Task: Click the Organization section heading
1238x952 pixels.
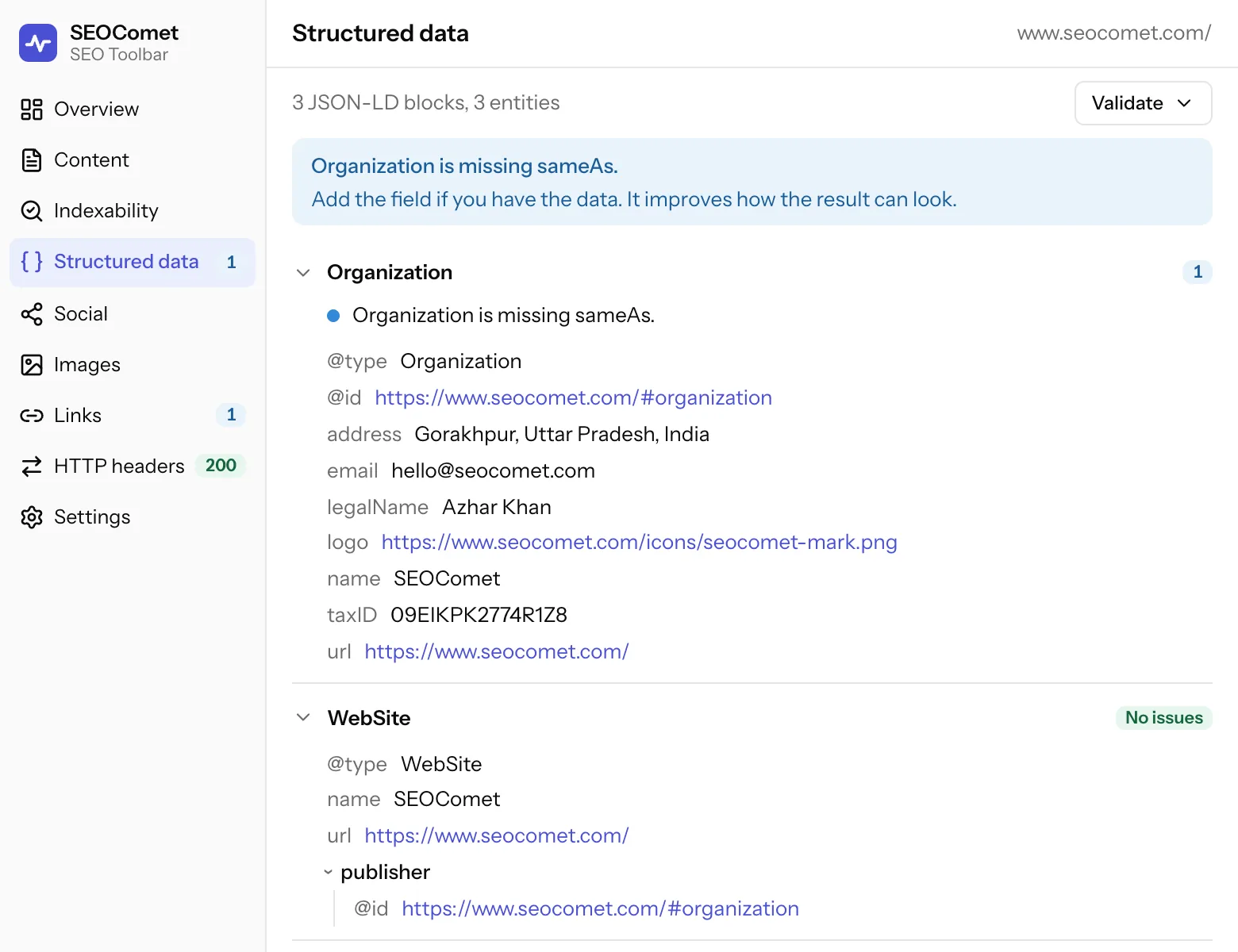Action: click(x=390, y=273)
